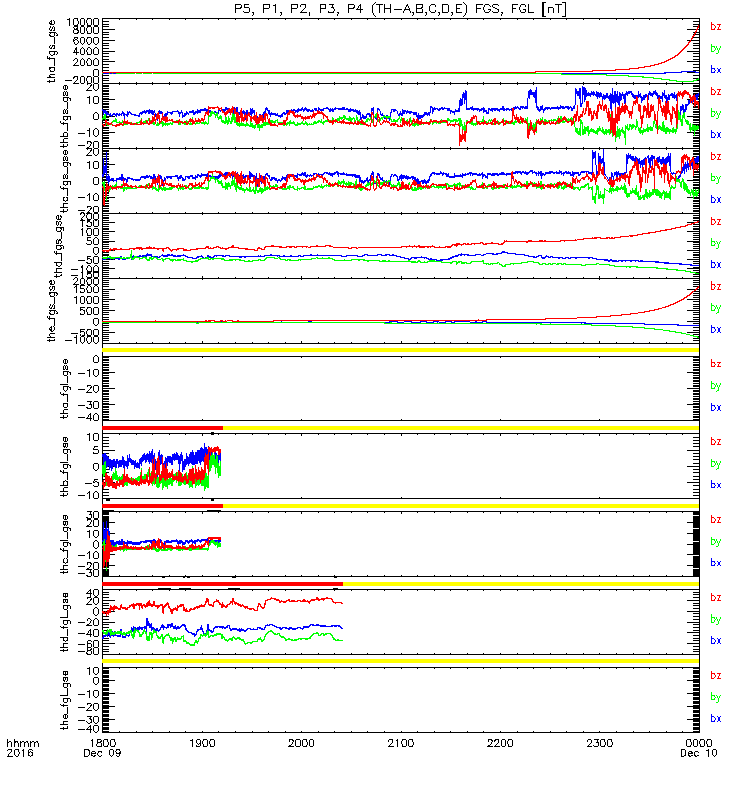Viewport: 750px width, 800px height.
Task: Click the 'bz' legend of thb_fgs_gse panel
Action: [716, 91]
